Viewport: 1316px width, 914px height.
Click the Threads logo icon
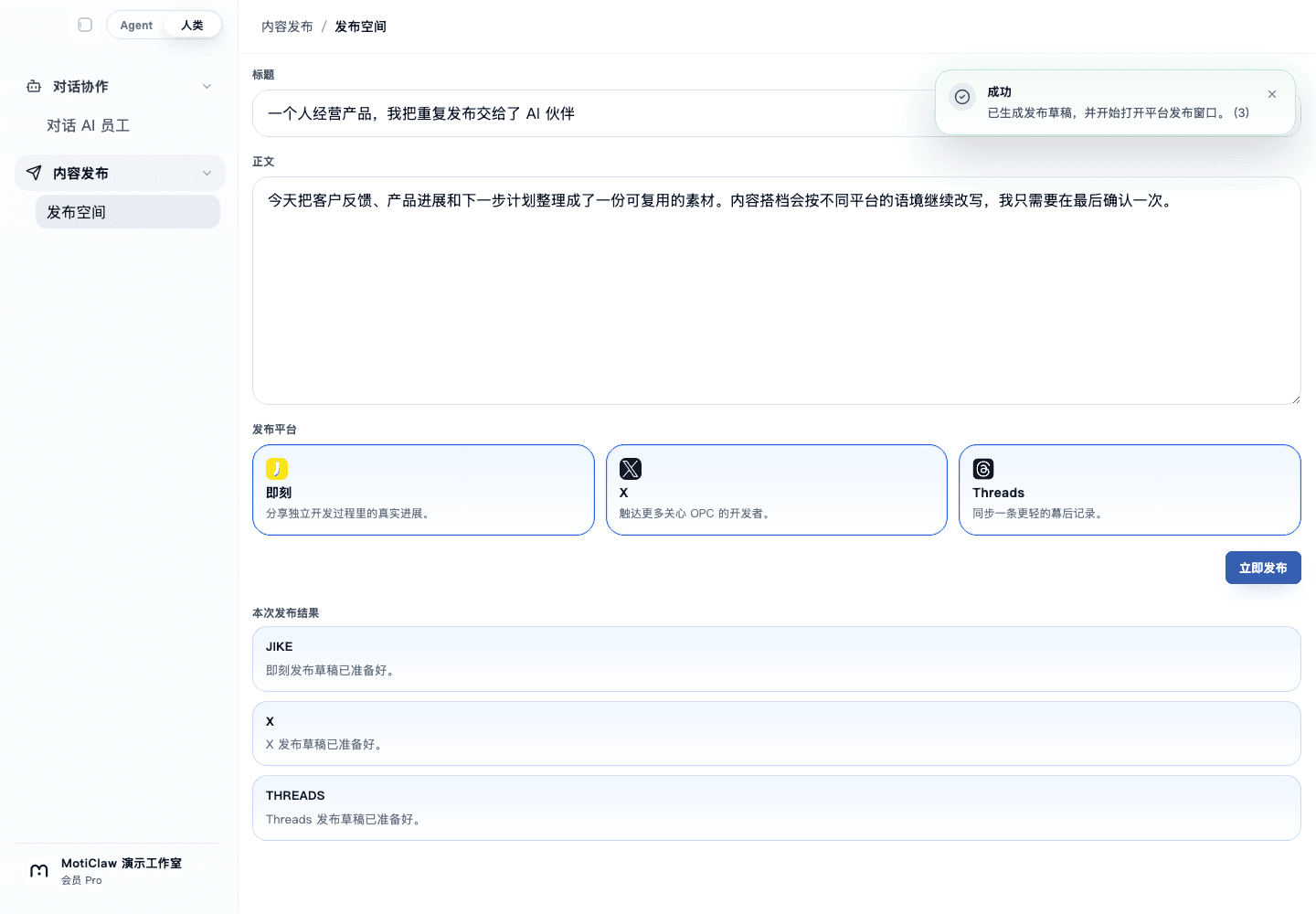coord(983,469)
